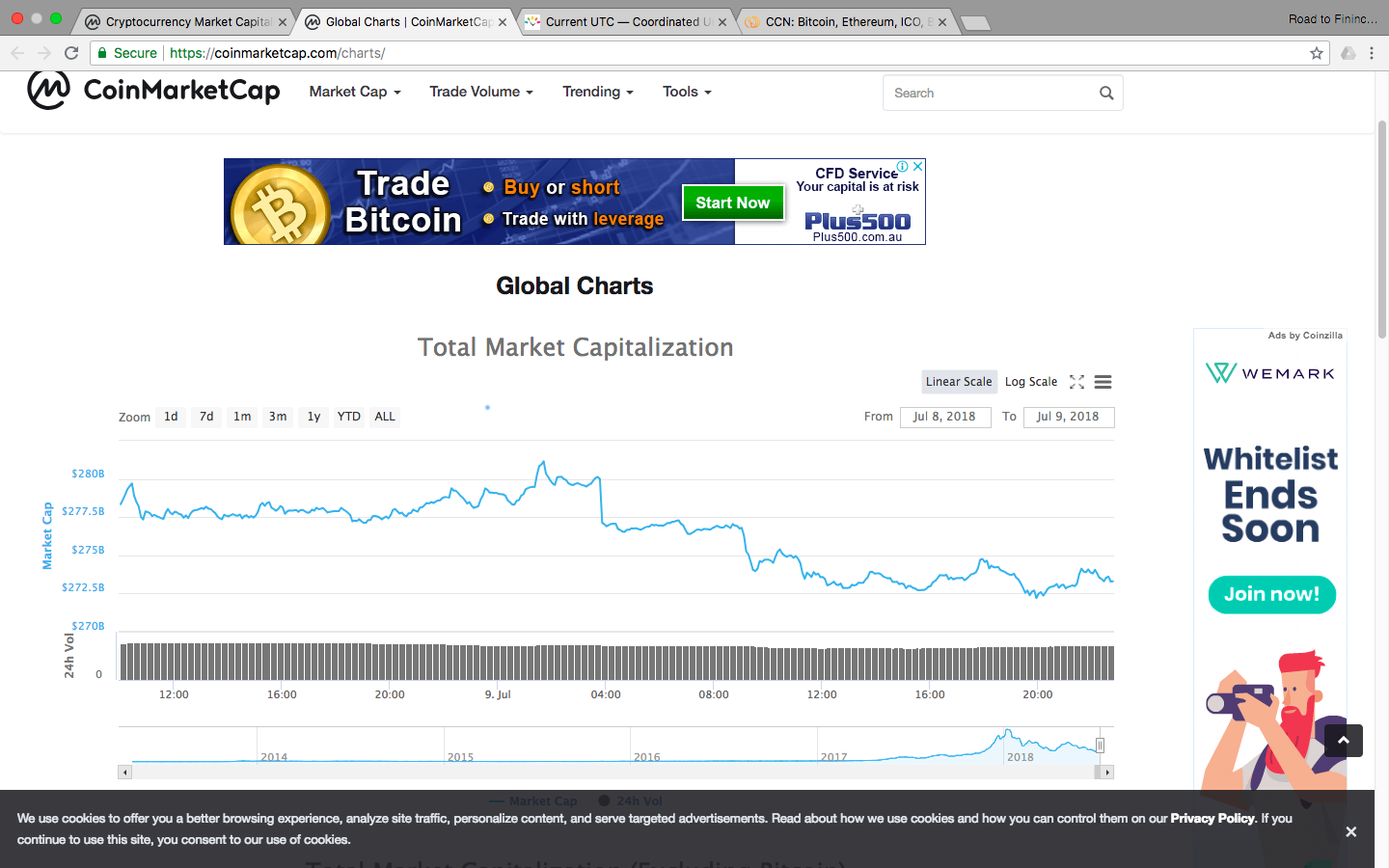Set zoom to 7d
This screenshot has height=868, width=1389.
(206, 417)
